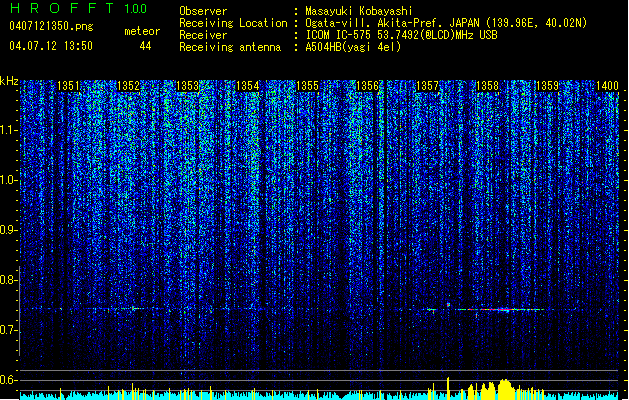Viewport: 629px width, 400px height.
Task: Click the 1400 time marker
Action: (x=607, y=86)
